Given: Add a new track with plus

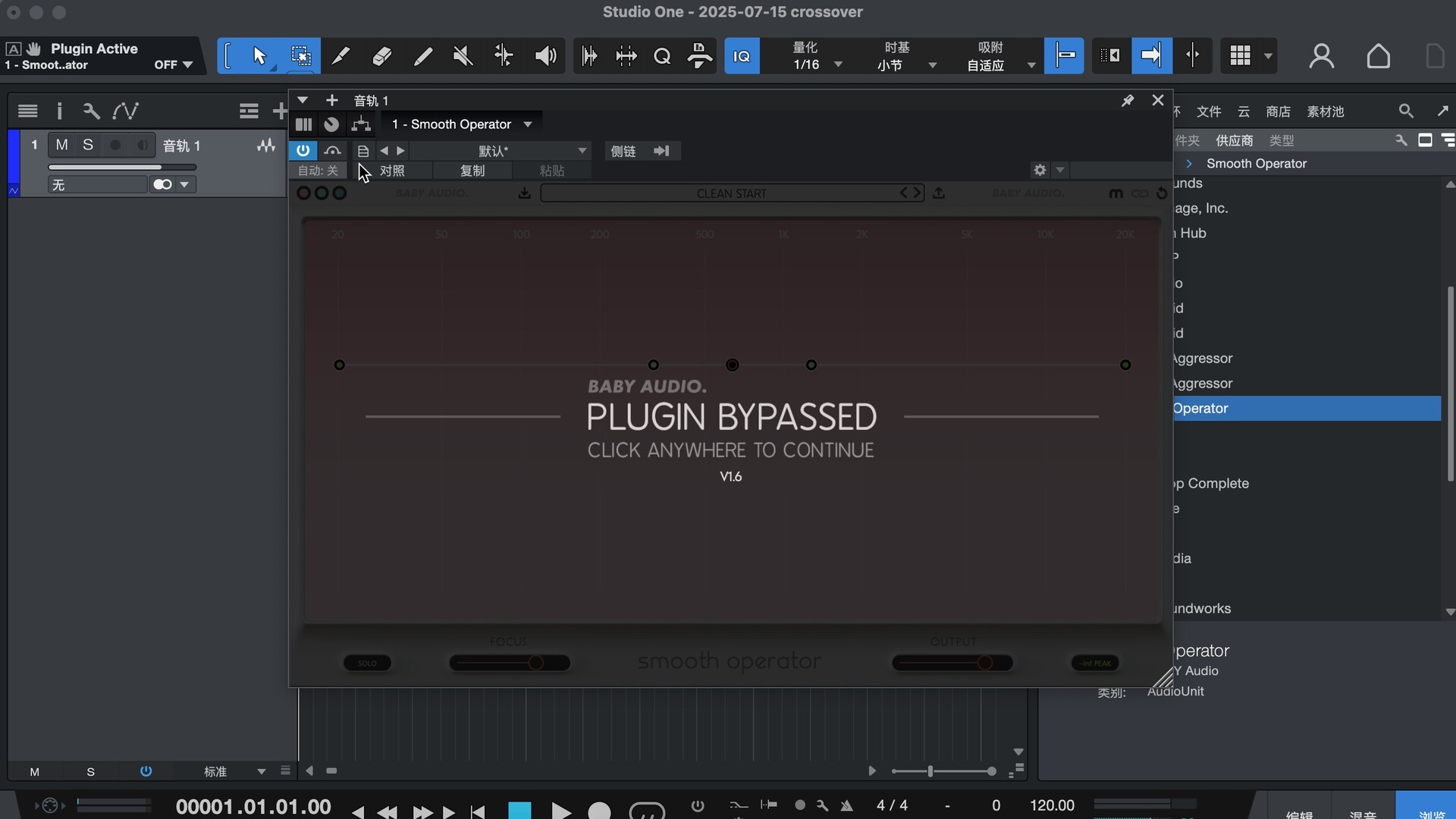Looking at the screenshot, I should point(279,111).
